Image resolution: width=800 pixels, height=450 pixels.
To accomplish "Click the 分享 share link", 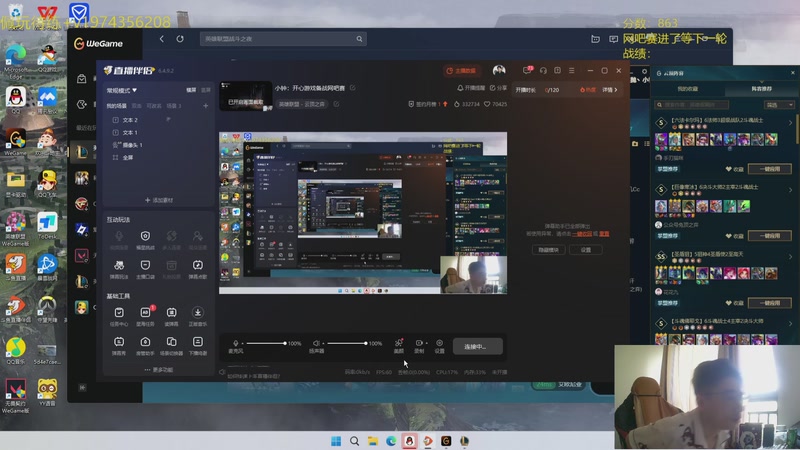I will [x=498, y=88].
